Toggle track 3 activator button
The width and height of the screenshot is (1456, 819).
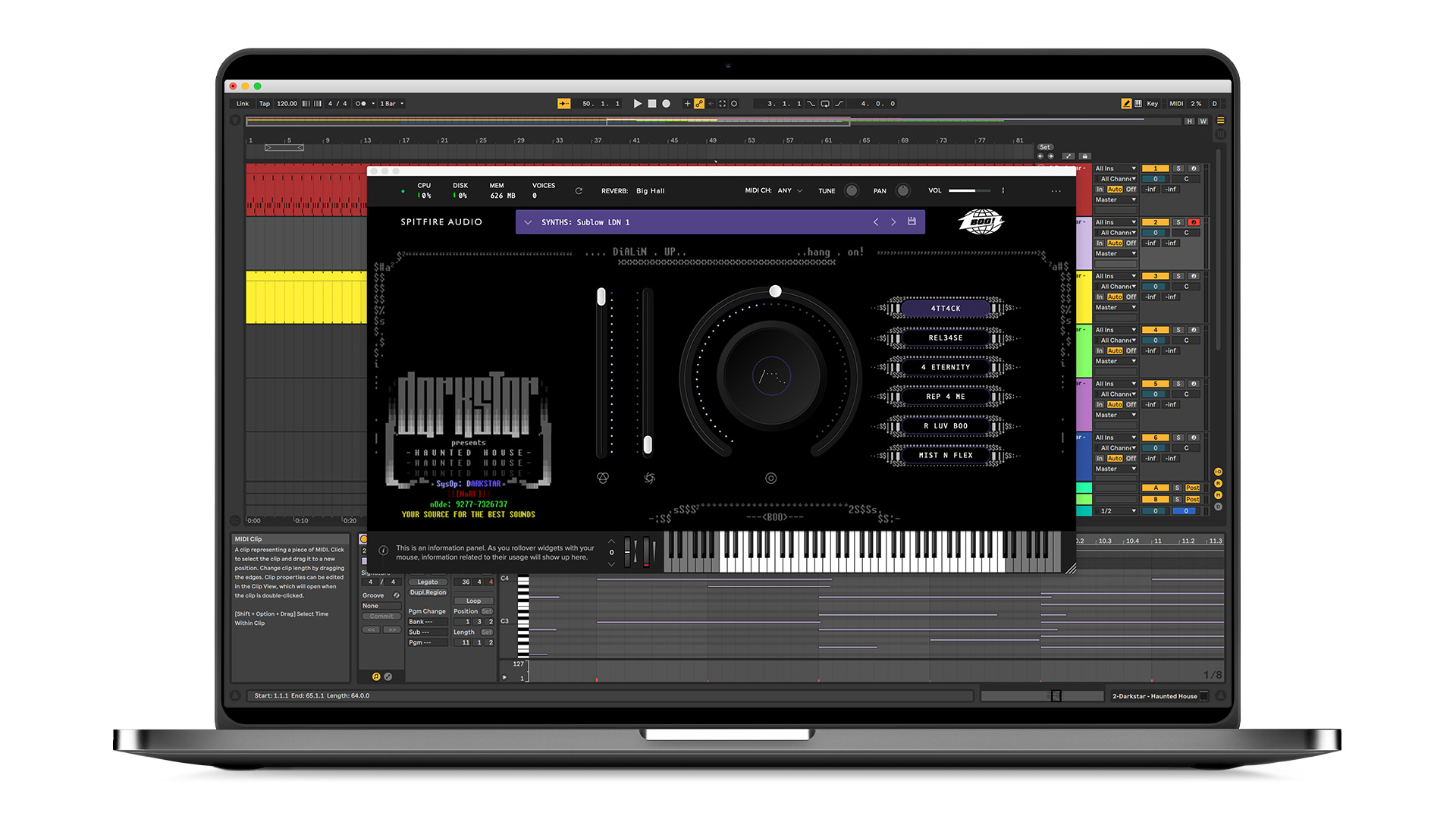tap(1155, 276)
